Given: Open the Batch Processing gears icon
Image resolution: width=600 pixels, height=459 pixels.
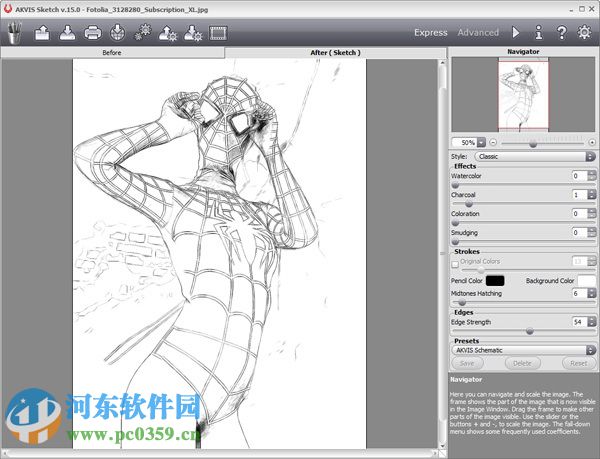Looking at the screenshot, I should click(x=143, y=33).
